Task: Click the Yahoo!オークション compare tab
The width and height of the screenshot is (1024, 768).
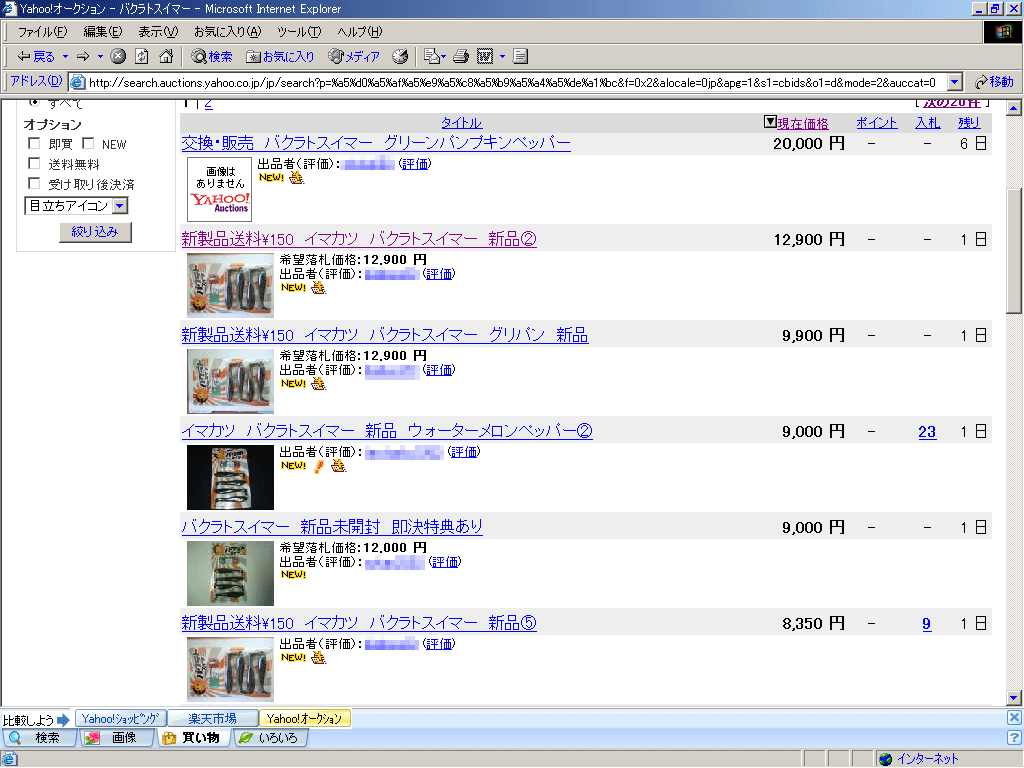Action: pyautogui.click(x=304, y=718)
